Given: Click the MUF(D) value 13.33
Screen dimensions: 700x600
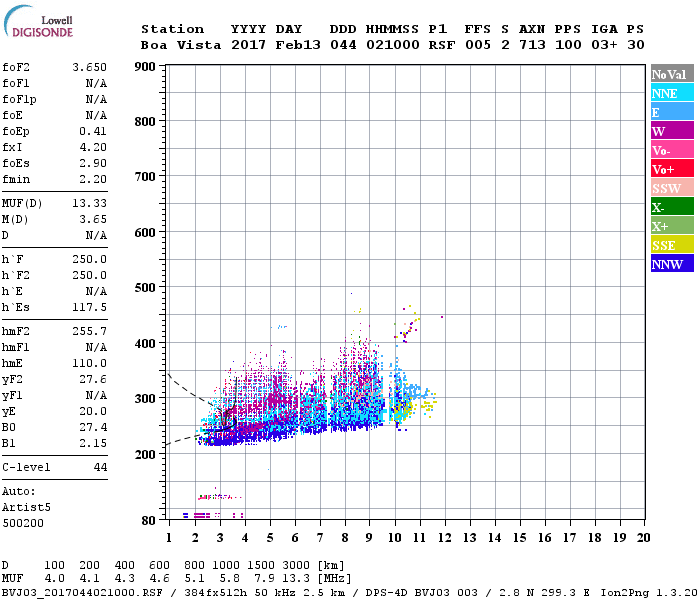Looking at the screenshot, I should [90, 203].
